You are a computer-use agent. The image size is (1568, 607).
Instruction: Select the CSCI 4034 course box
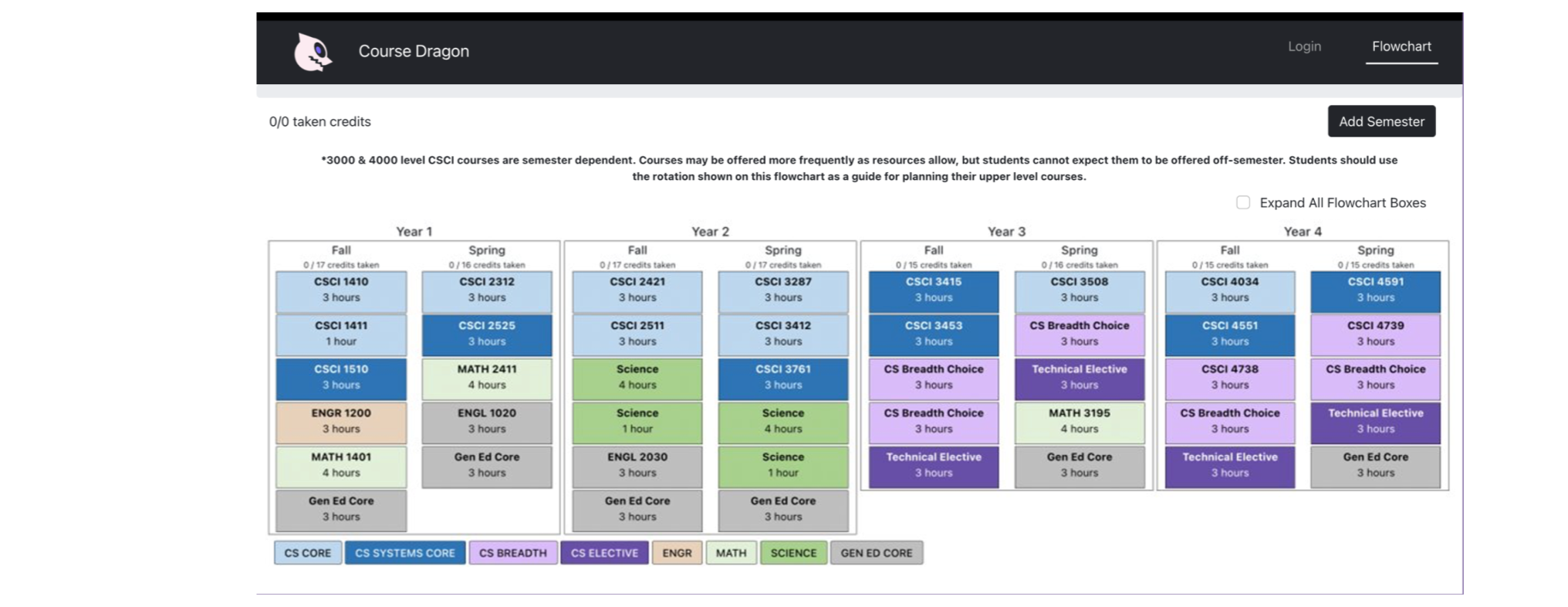[1229, 290]
